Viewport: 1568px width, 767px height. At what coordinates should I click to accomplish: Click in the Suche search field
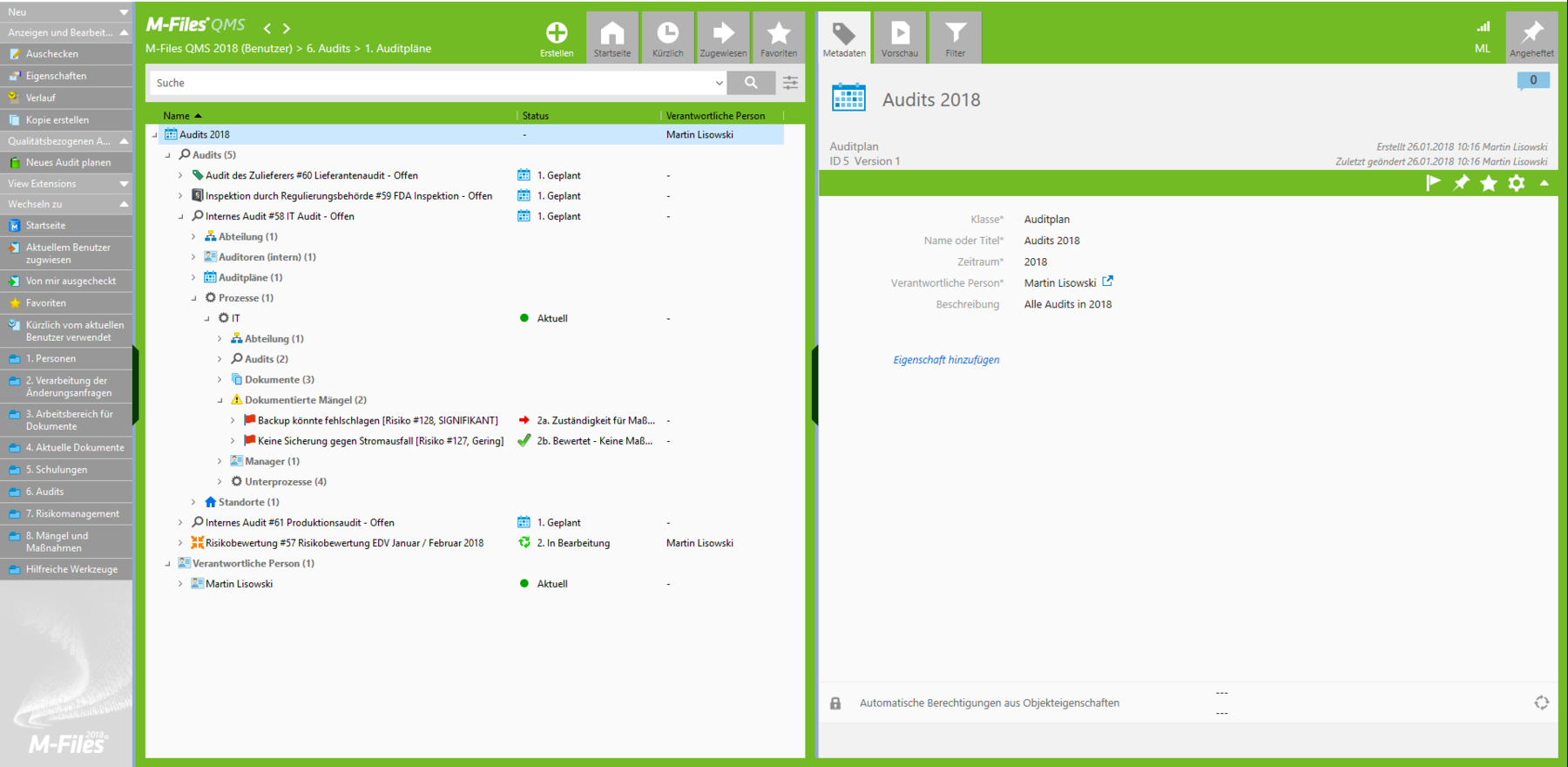coord(431,83)
